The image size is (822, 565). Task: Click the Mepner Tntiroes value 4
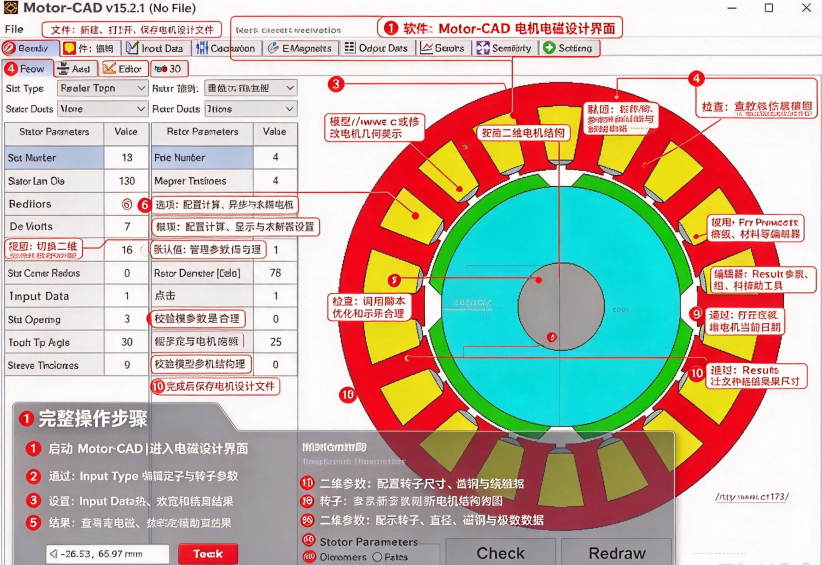tap(276, 181)
